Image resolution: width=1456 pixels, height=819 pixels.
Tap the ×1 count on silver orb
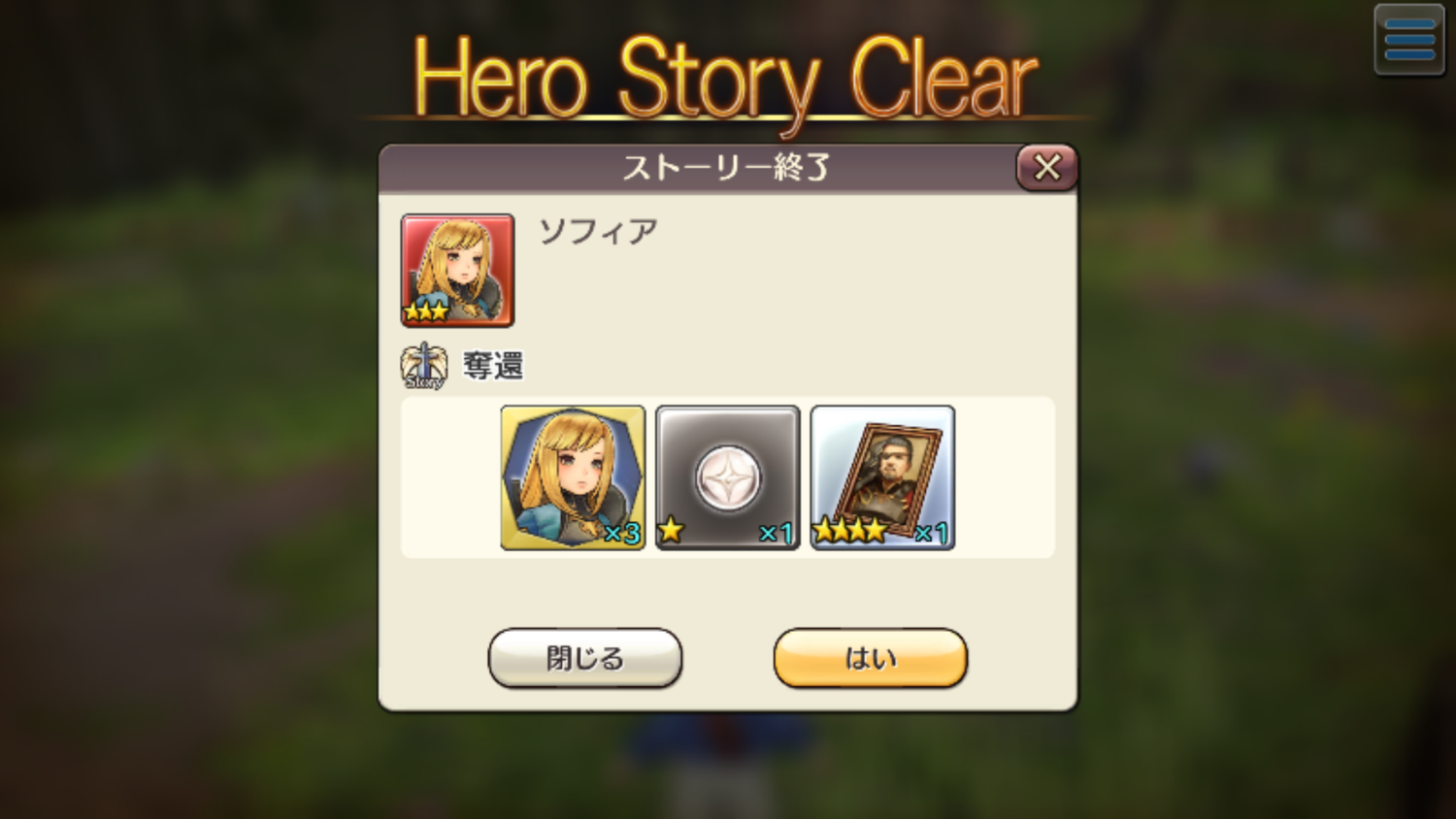pos(777,533)
